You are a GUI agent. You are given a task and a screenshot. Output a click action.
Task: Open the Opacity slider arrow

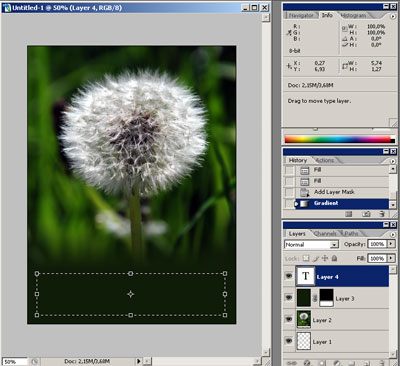(x=391, y=244)
